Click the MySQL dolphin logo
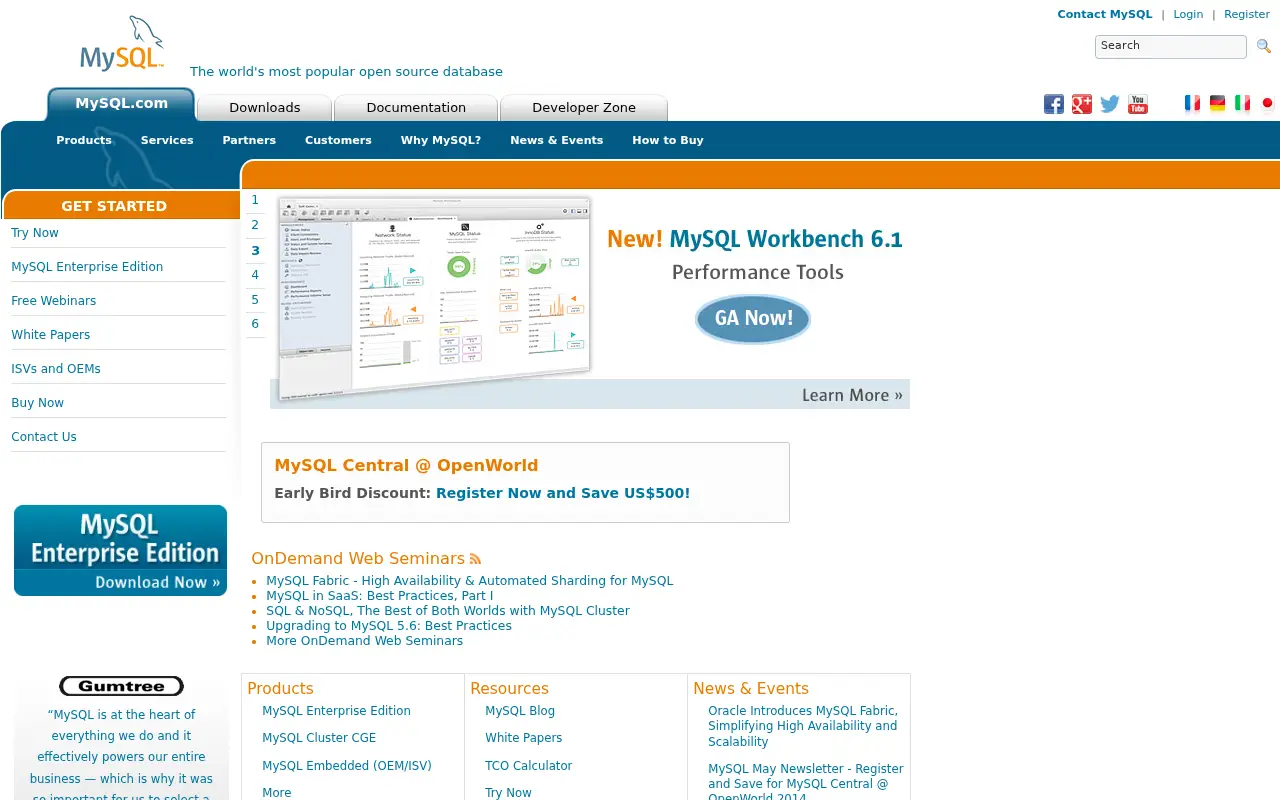The height and width of the screenshot is (800, 1280). click(x=122, y=45)
